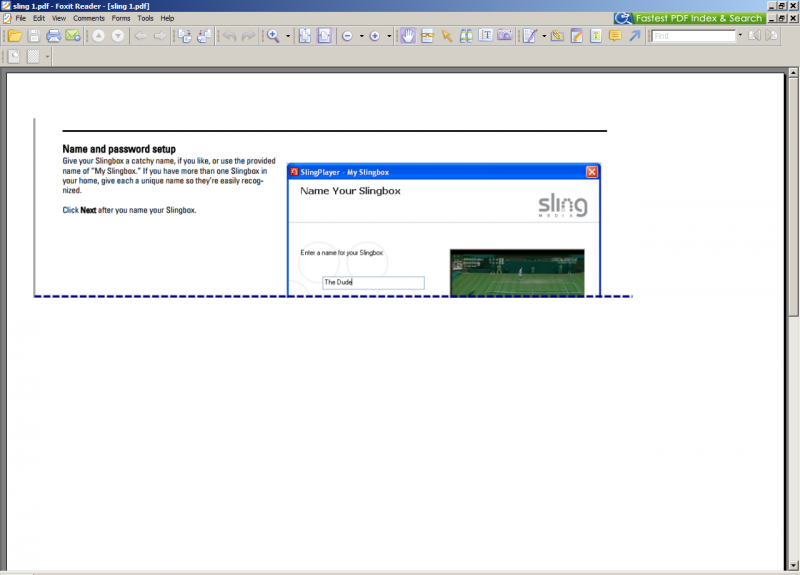Screen dimensions: 800x575
Task: Click the 'Click Next after you name' sentence
Action: tap(129, 210)
